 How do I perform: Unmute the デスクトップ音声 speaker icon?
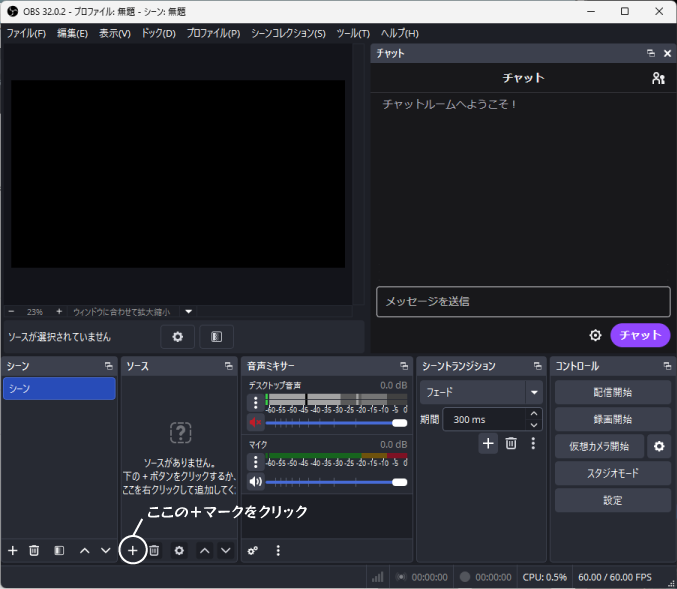pyautogui.click(x=256, y=423)
